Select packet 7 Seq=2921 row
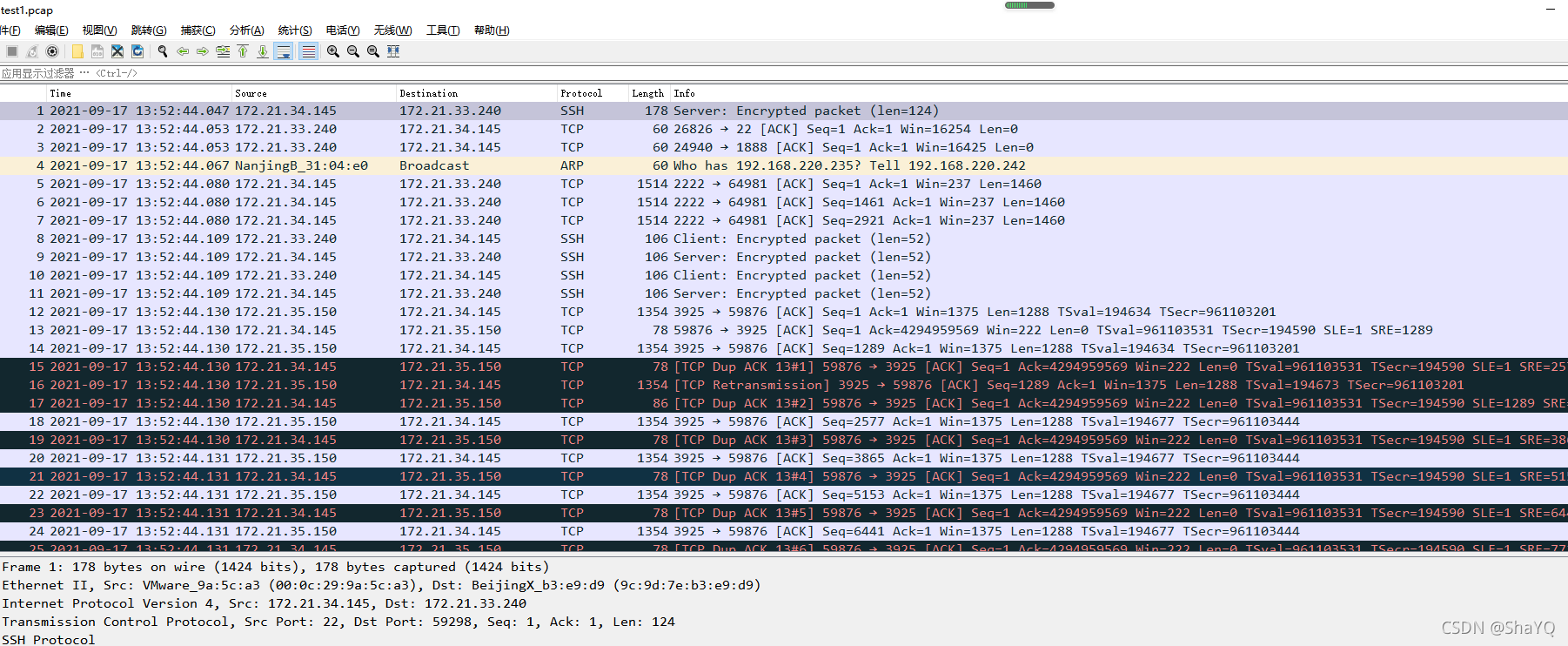This screenshot has height=646, width=1568. pos(784,220)
